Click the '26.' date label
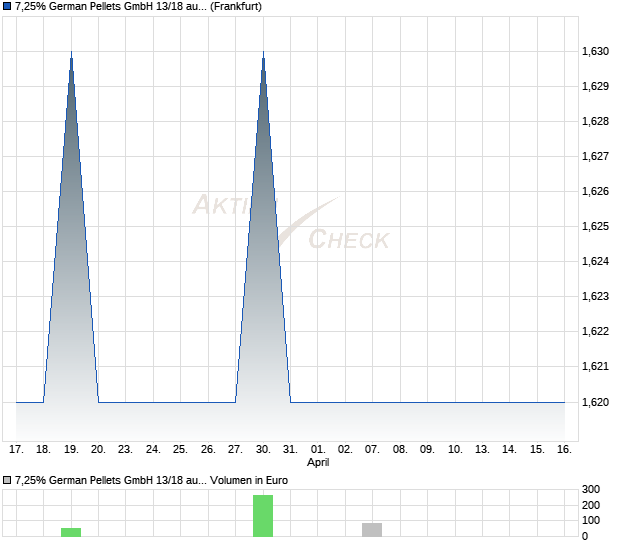Image resolution: width=620 pixels, height=546 pixels. point(208,450)
